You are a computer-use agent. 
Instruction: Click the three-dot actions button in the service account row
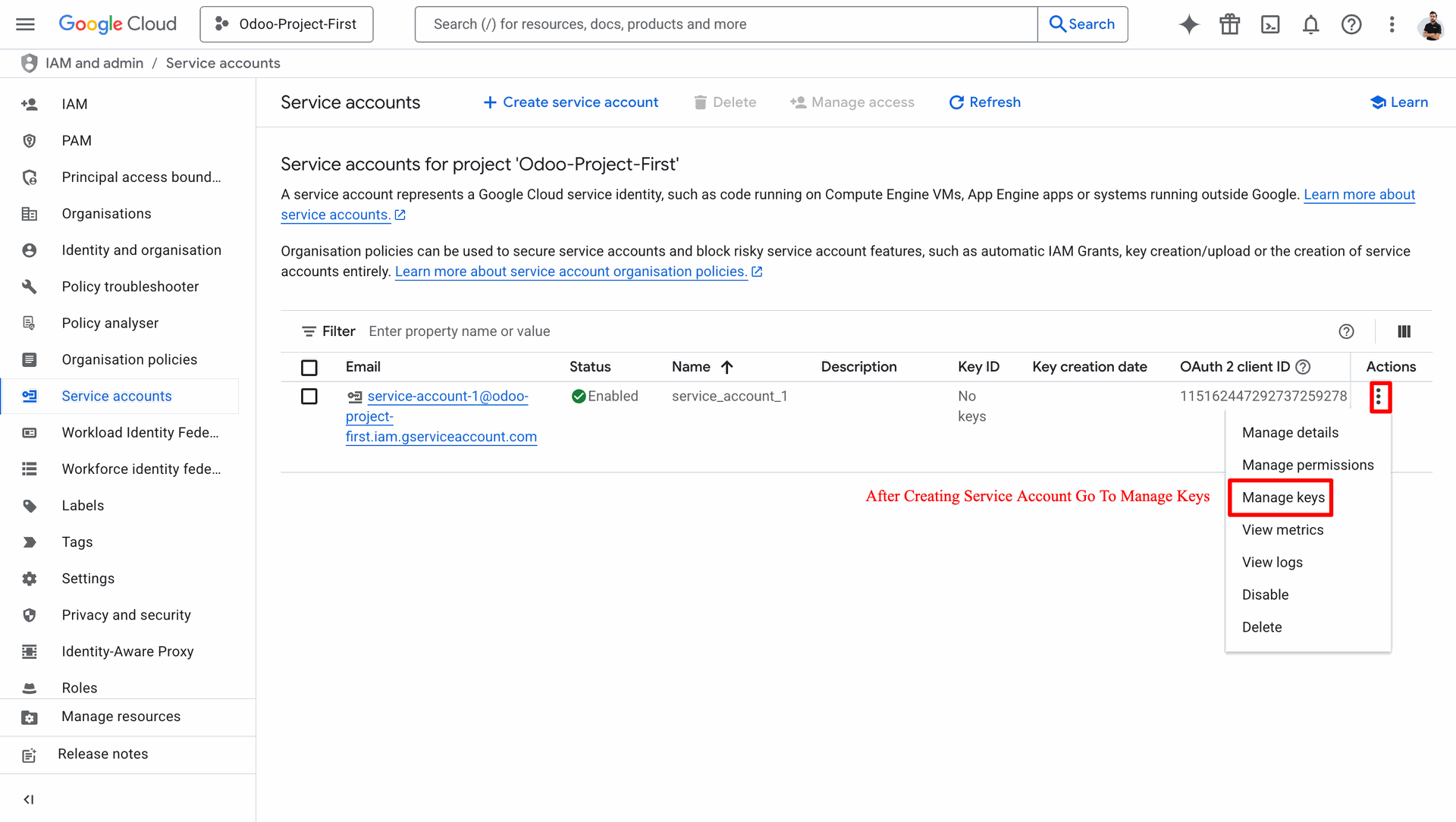(x=1379, y=397)
